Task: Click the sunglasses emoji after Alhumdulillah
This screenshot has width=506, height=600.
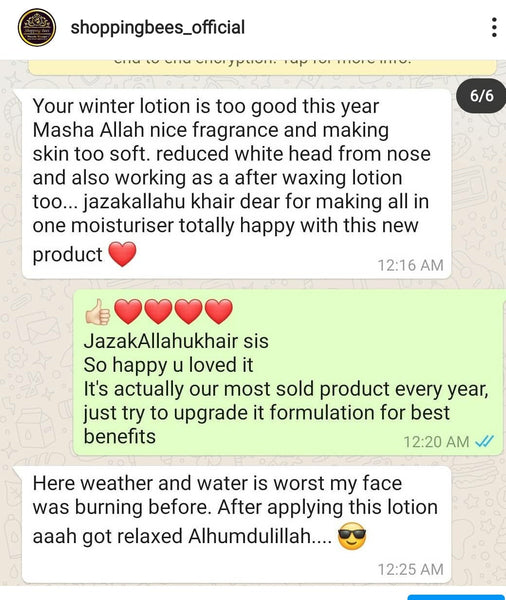Action: tap(352, 536)
